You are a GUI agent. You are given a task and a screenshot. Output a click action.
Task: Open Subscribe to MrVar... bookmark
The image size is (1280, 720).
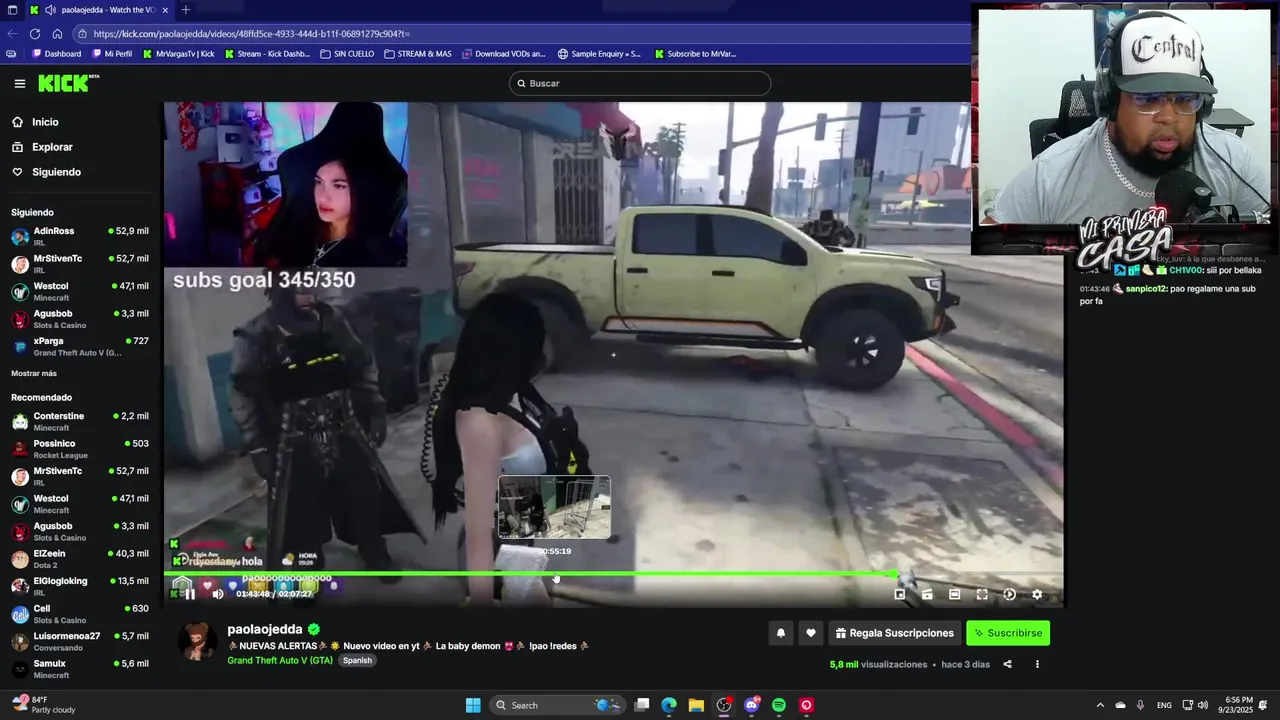point(695,54)
